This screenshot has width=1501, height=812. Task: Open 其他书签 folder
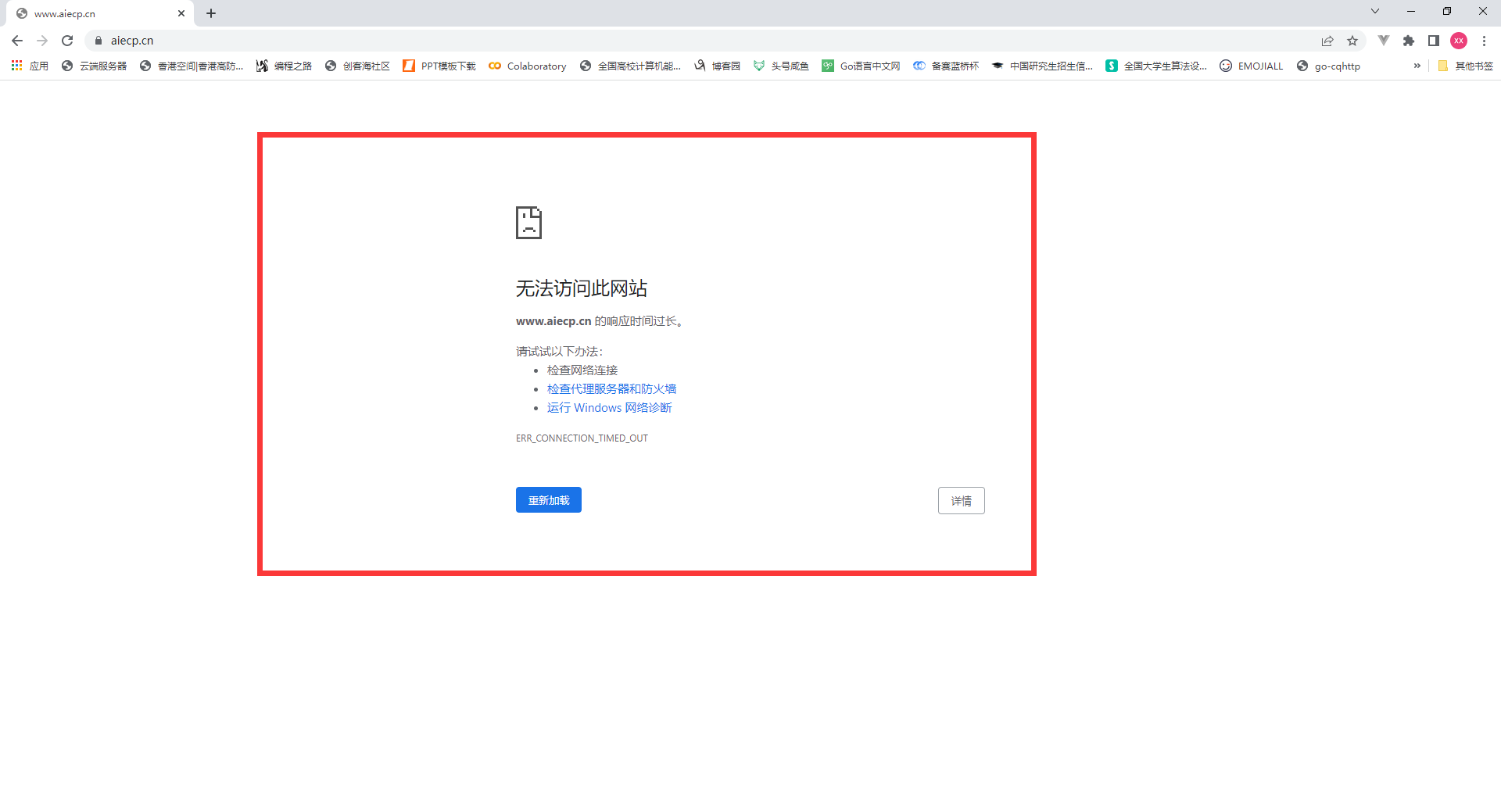coord(1465,66)
